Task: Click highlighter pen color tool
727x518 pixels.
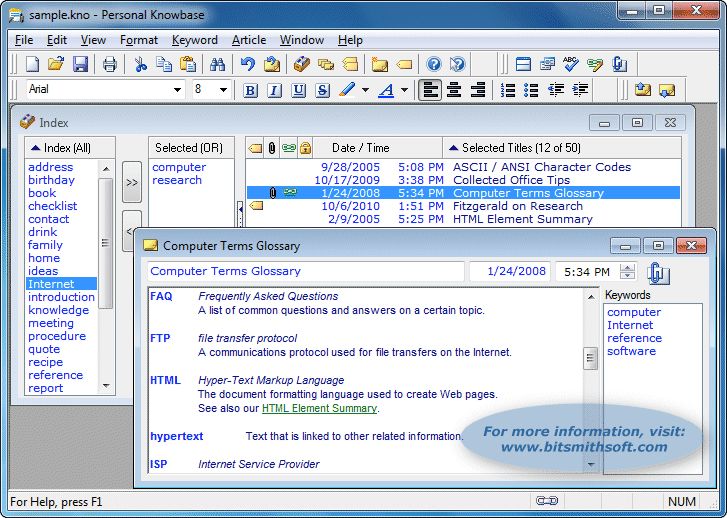Action: pos(347,90)
